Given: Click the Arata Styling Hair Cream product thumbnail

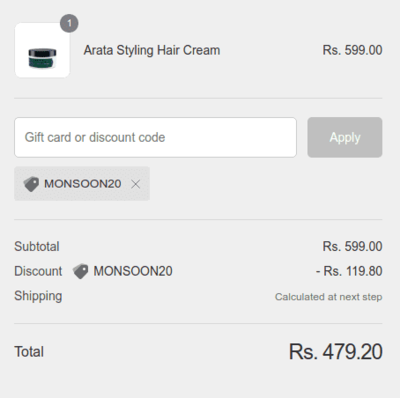Looking at the screenshot, I should (42, 50).
